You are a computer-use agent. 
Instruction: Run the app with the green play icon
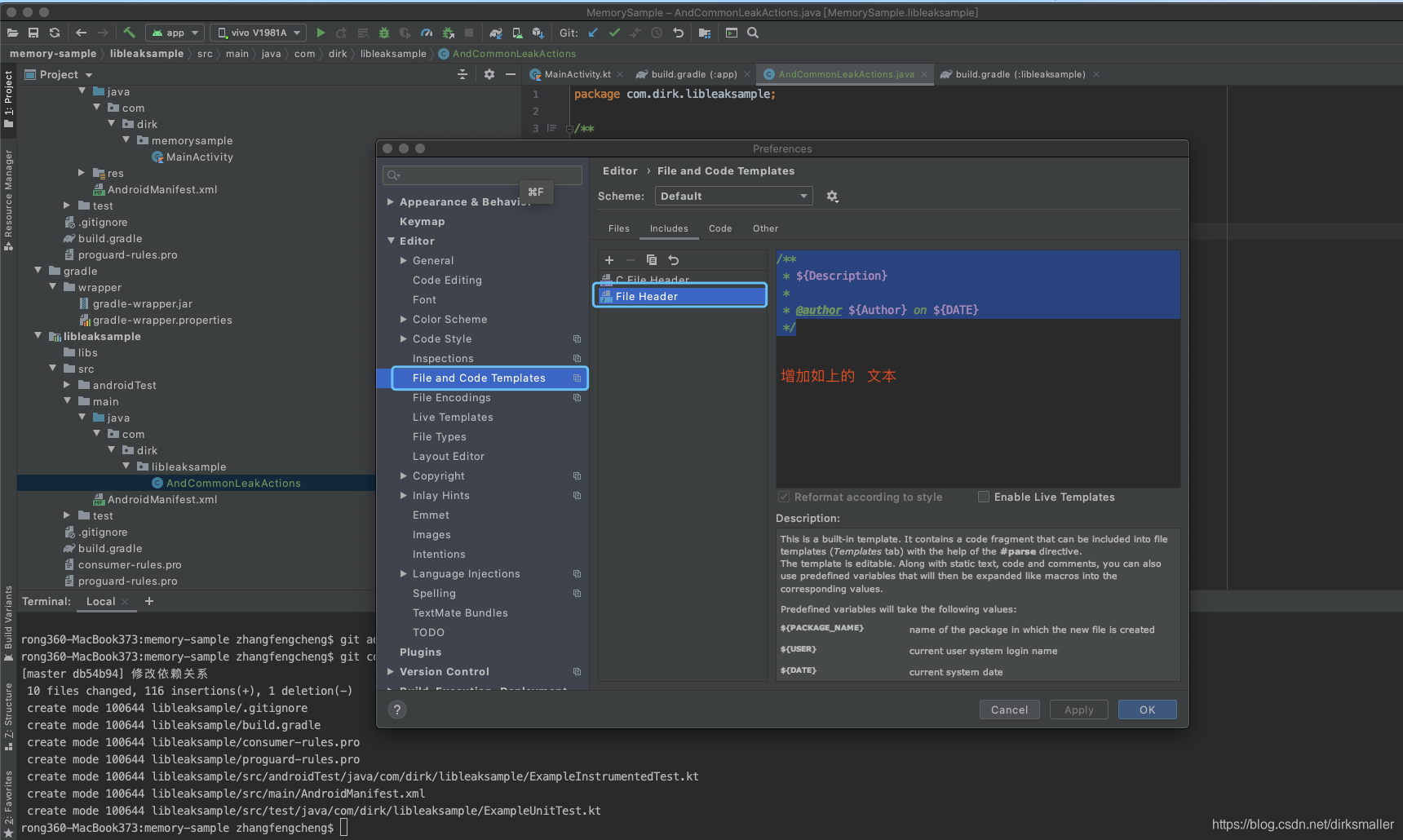pos(321,33)
